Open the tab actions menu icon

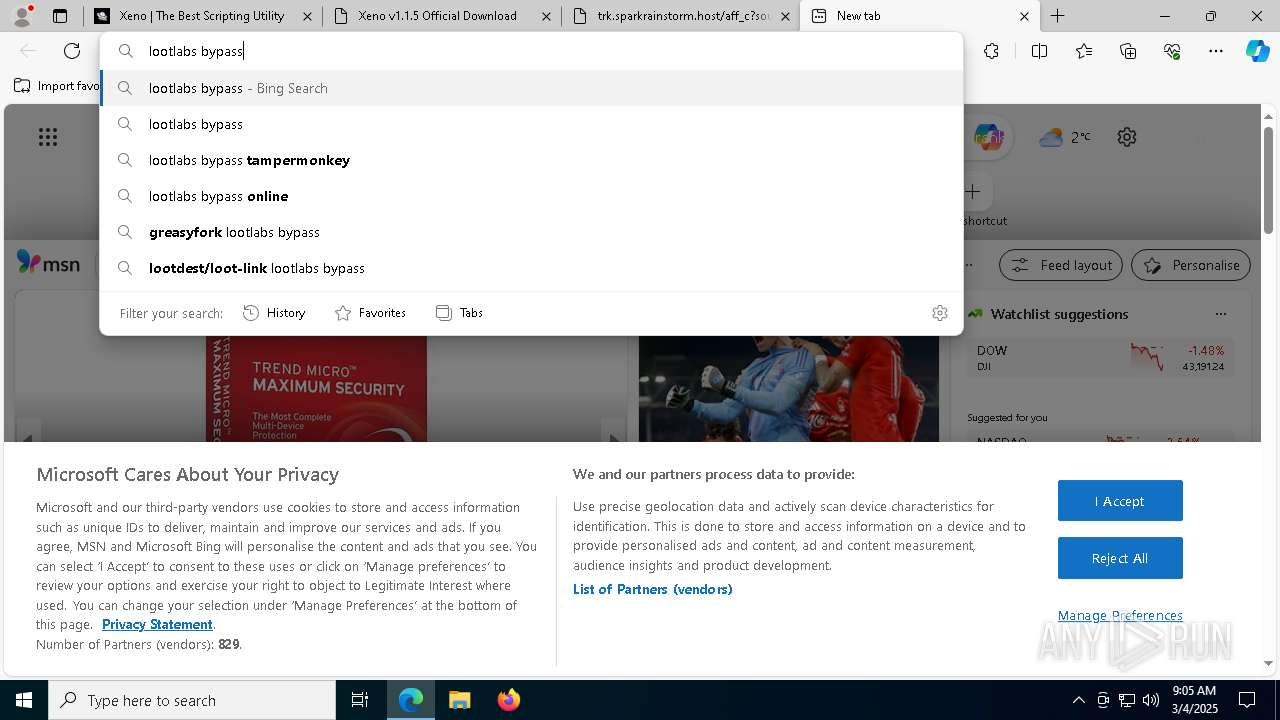point(60,16)
